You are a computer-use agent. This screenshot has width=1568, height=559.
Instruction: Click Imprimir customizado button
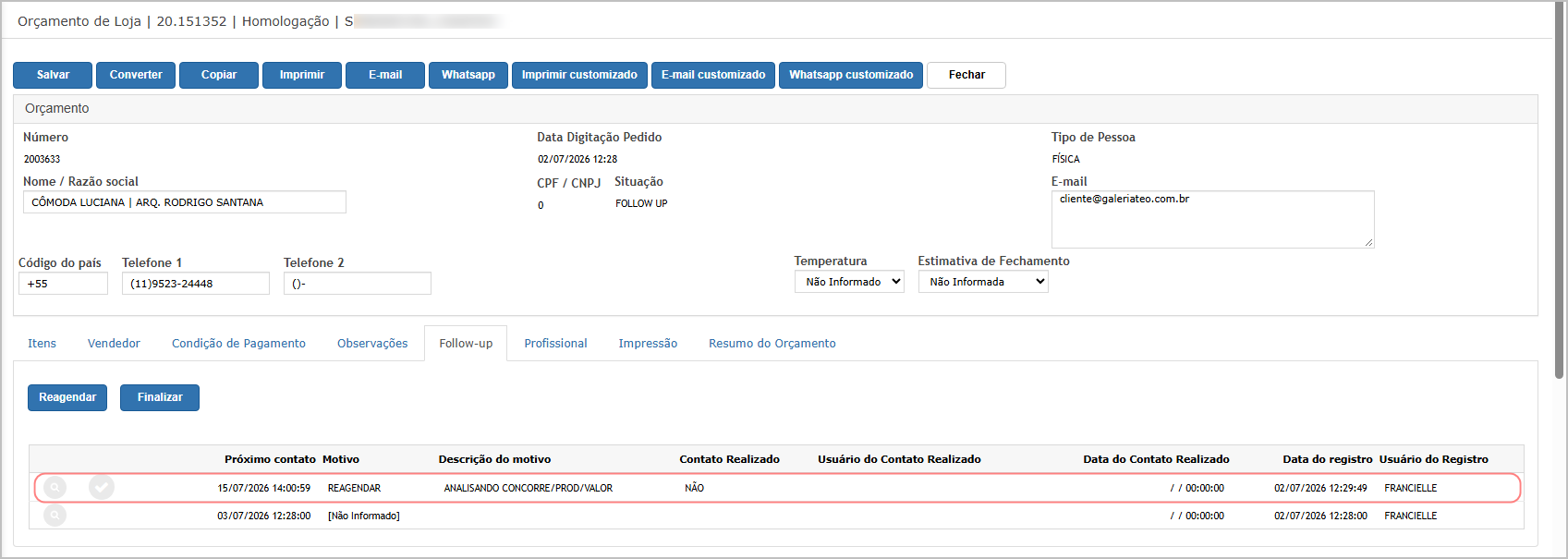pyautogui.click(x=579, y=75)
